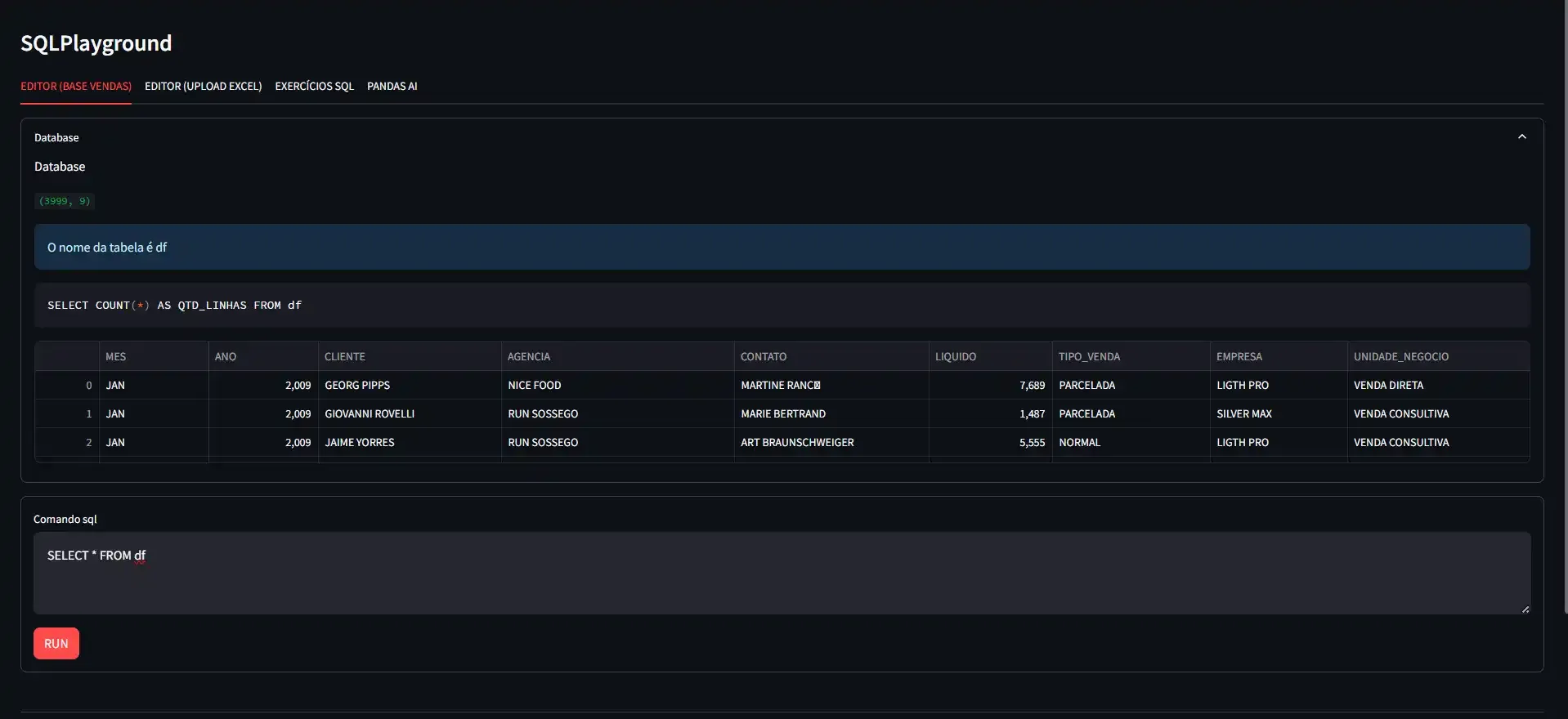Click VENDA CONSULTIVA in SILVER MAX row

1438,413
